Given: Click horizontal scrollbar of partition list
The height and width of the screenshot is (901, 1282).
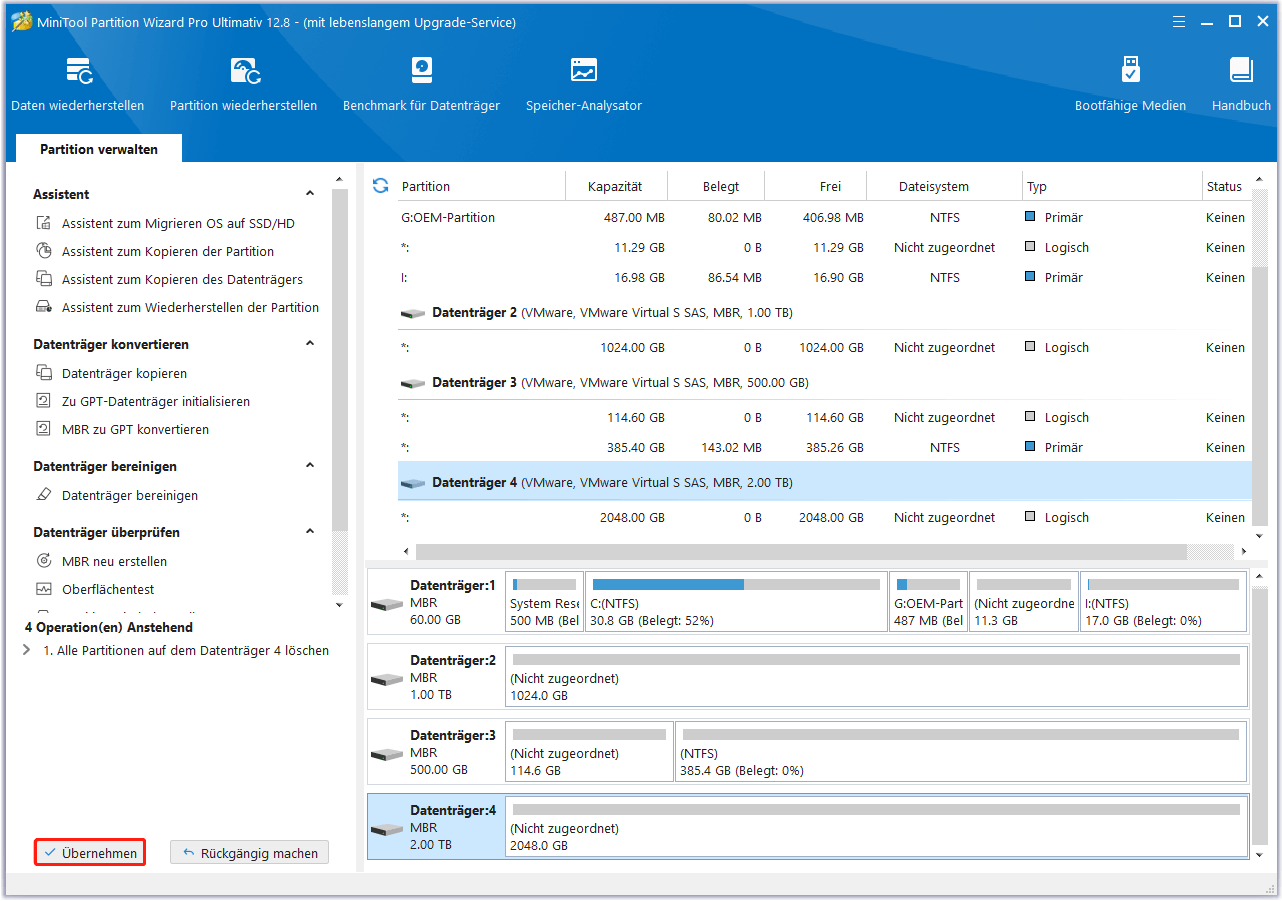Looking at the screenshot, I should [x=800, y=551].
